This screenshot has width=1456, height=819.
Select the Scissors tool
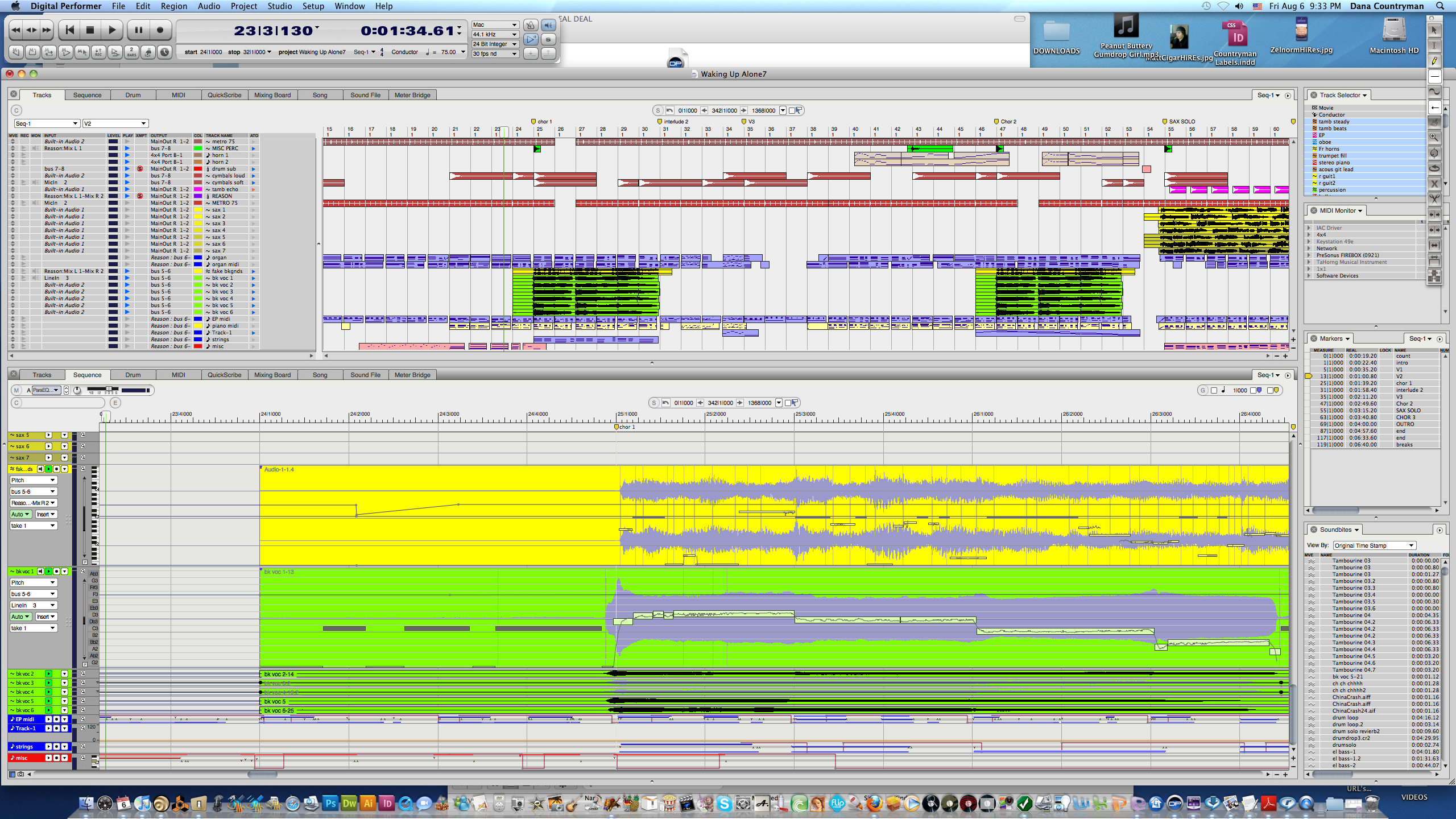[x=1434, y=199]
